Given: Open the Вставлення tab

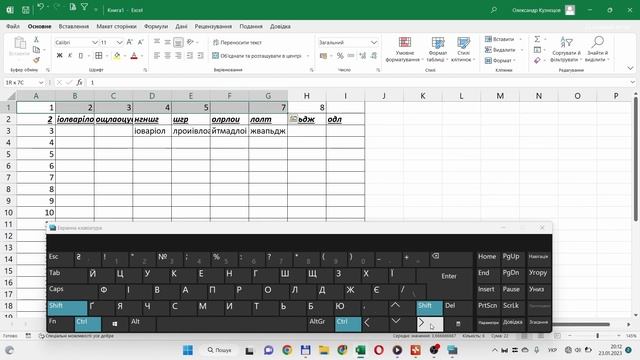Looking at the screenshot, I should 73,26.
